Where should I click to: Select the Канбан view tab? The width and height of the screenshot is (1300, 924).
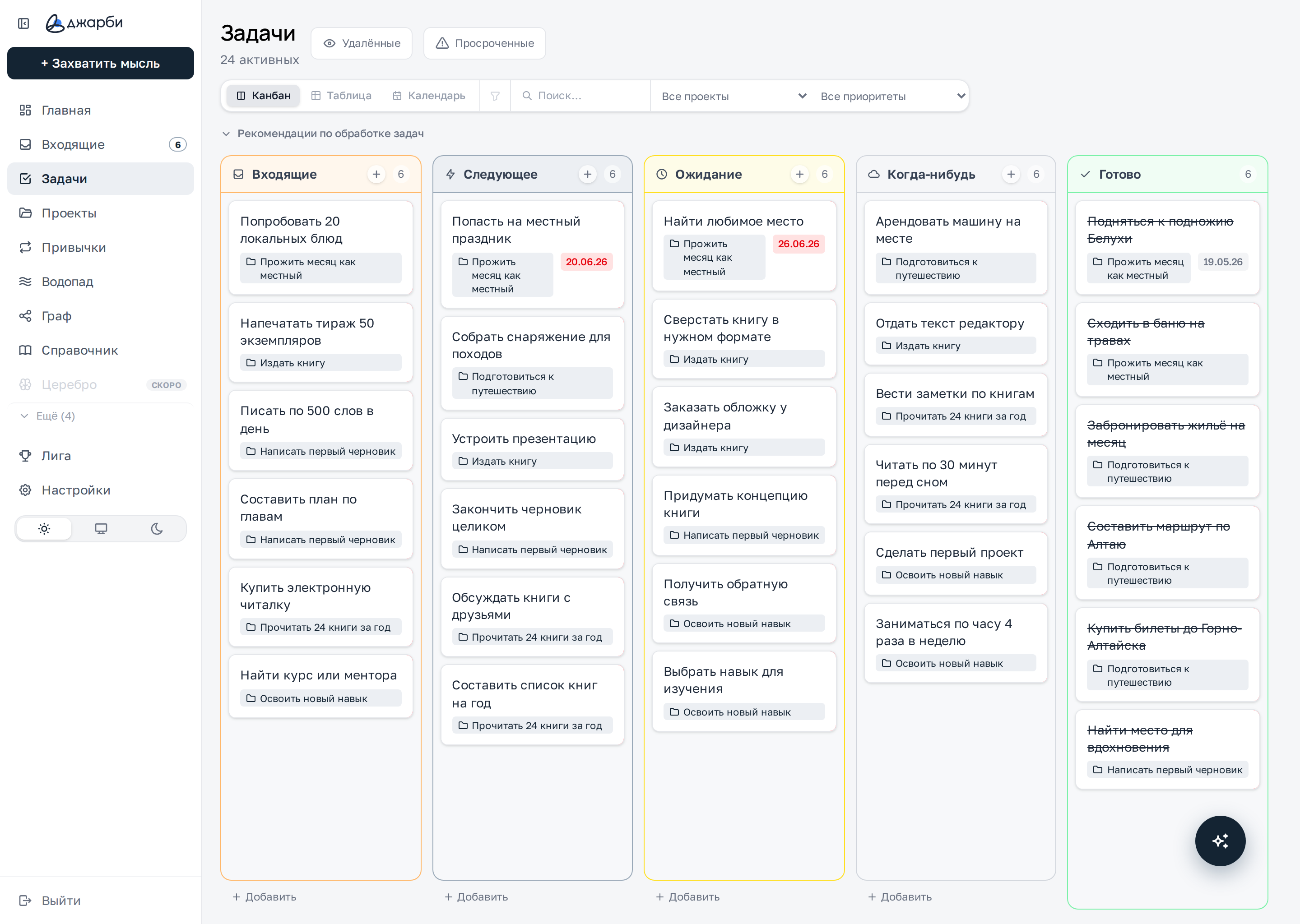click(263, 96)
